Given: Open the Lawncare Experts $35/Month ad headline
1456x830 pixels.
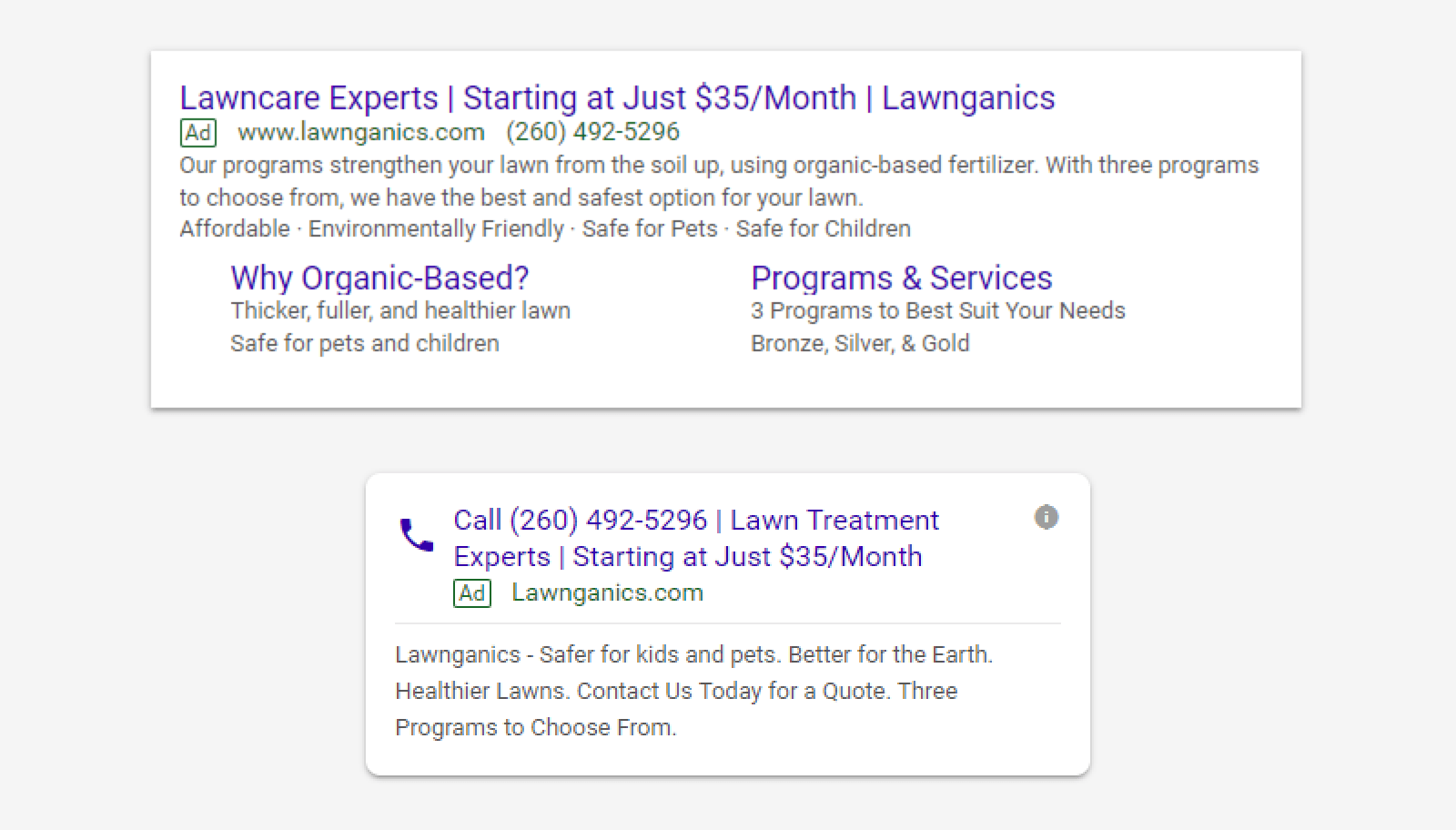Looking at the screenshot, I should (619, 97).
